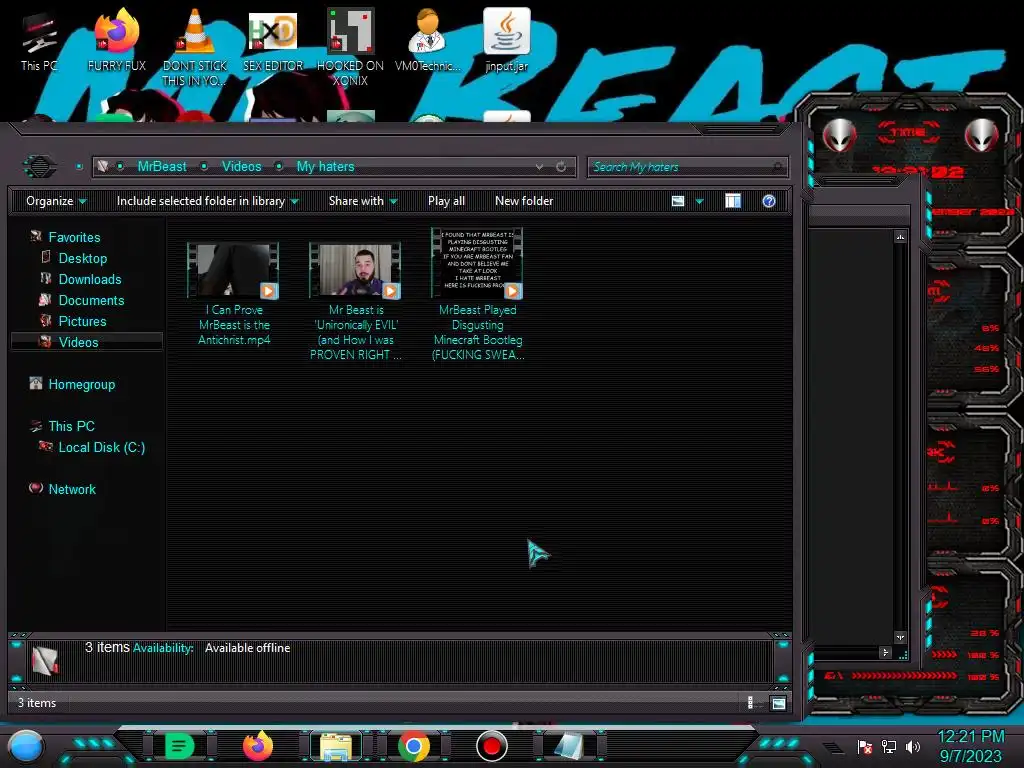Select Desktop in the navigation pane
Image resolution: width=1024 pixels, height=768 pixels.
[82, 259]
